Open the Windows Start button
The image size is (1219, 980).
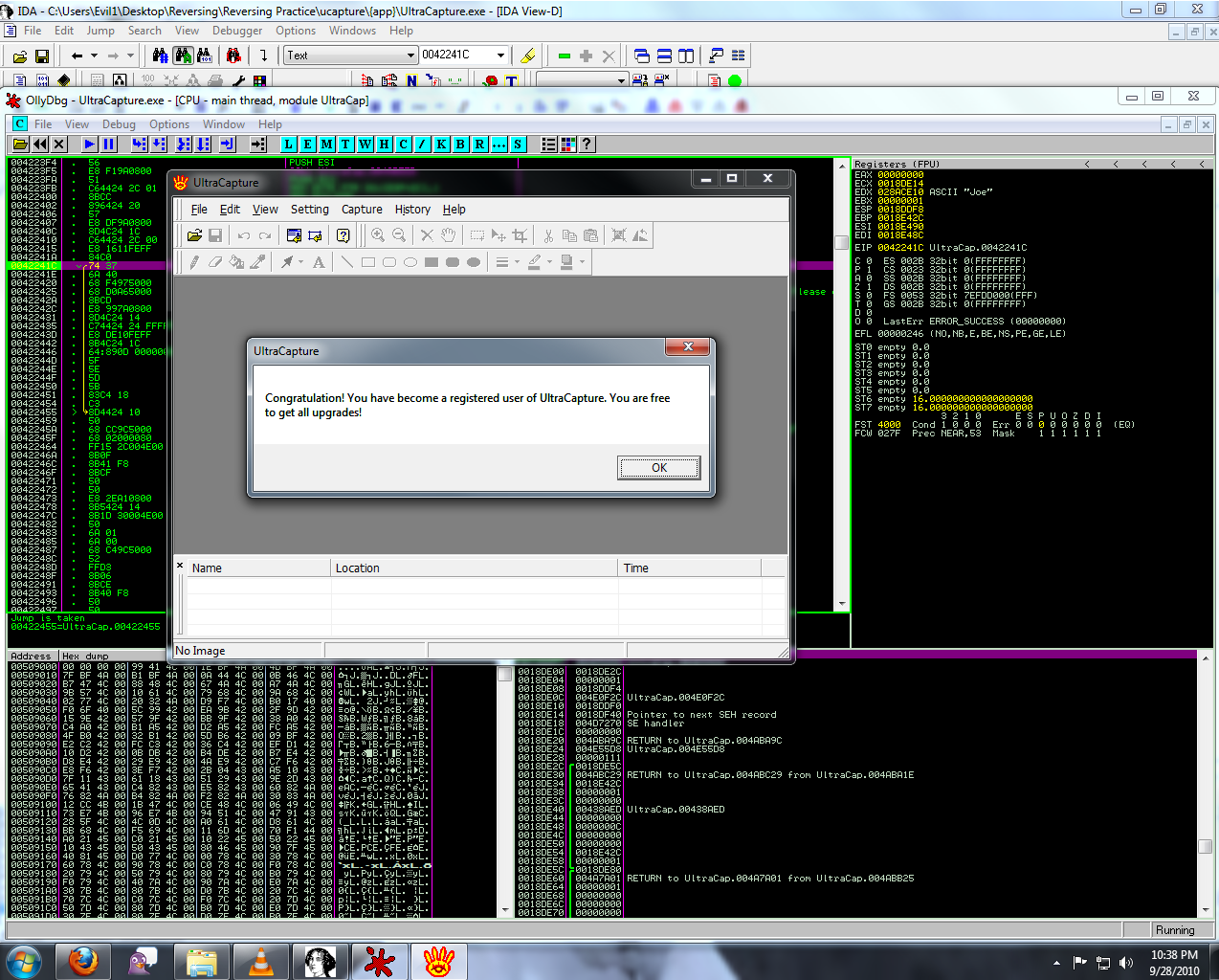click(24, 961)
